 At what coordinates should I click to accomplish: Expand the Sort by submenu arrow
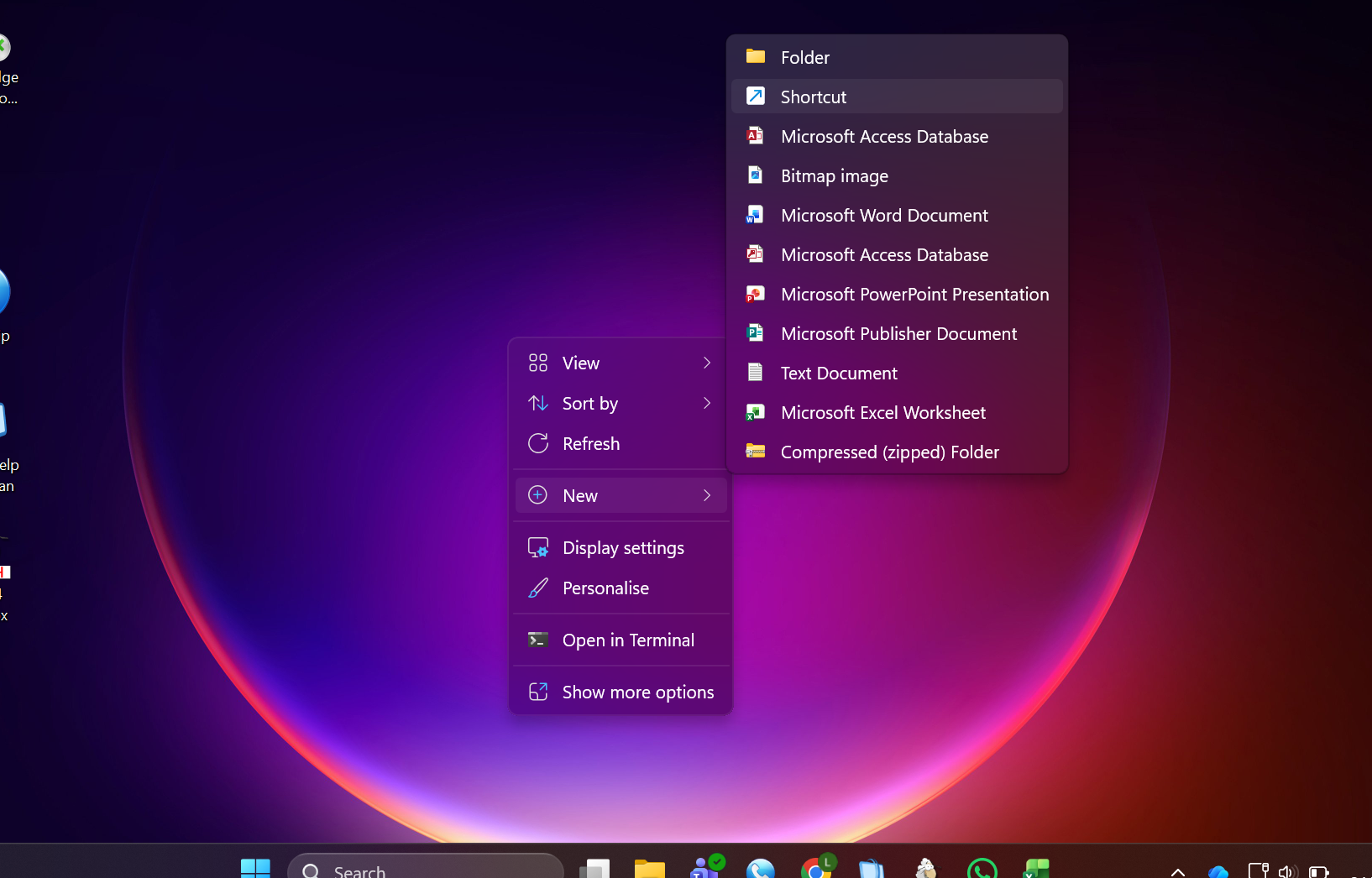tap(707, 404)
